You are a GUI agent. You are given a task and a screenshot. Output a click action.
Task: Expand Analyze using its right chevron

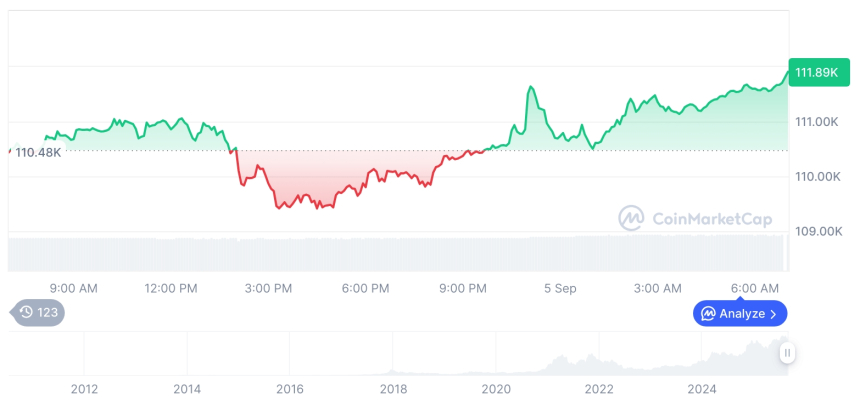(x=774, y=314)
